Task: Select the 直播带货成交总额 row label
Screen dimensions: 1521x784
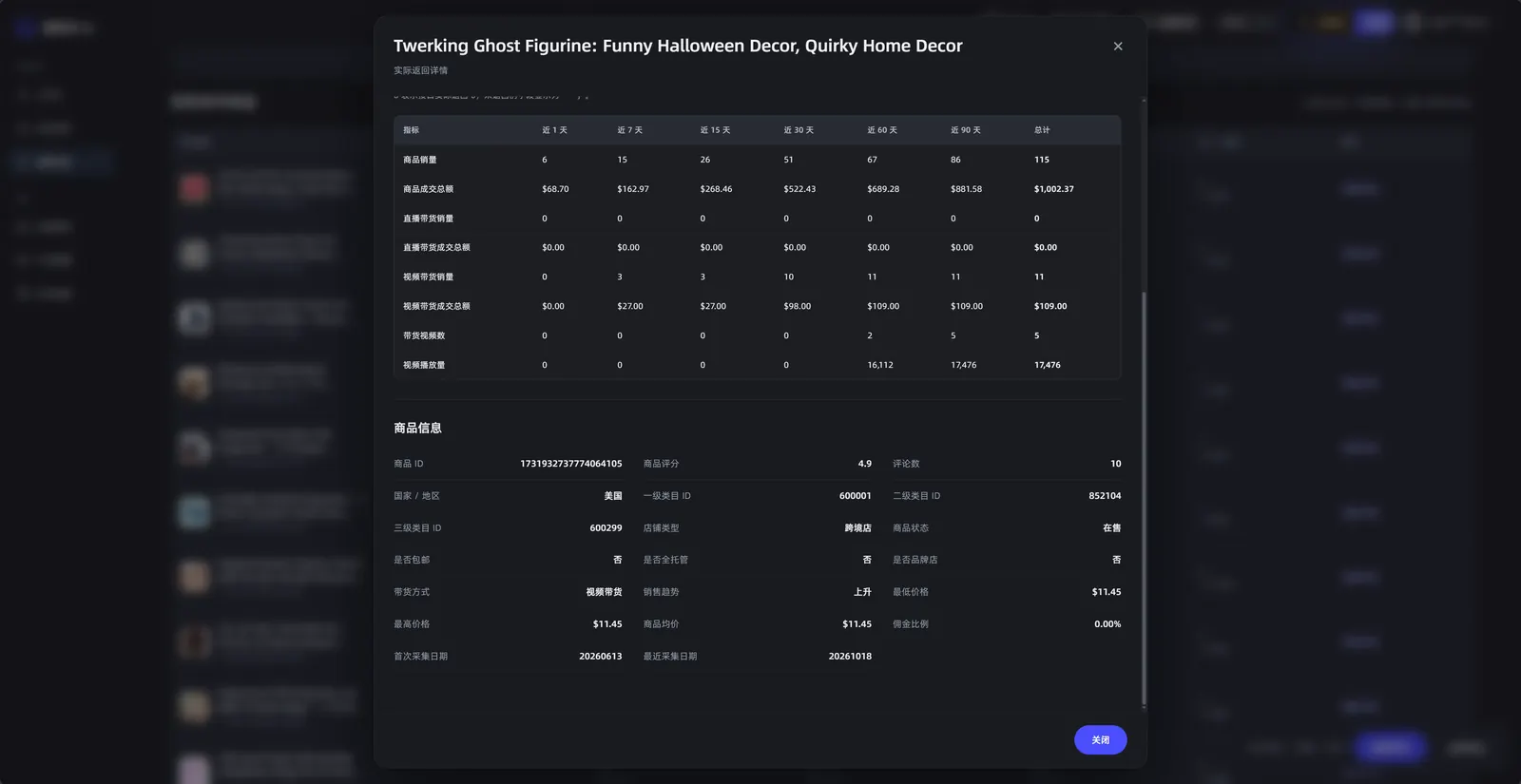Action: [436, 247]
